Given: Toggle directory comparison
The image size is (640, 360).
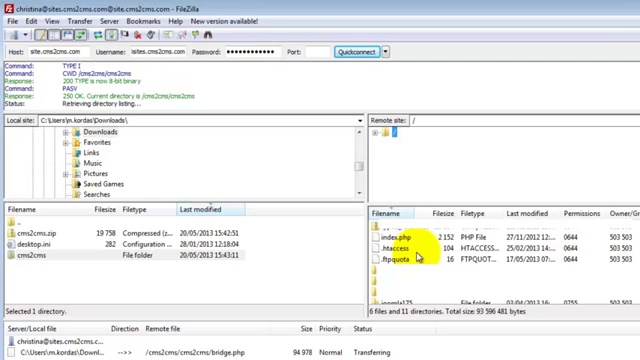Looking at the screenshot, I should pos(182,35).
